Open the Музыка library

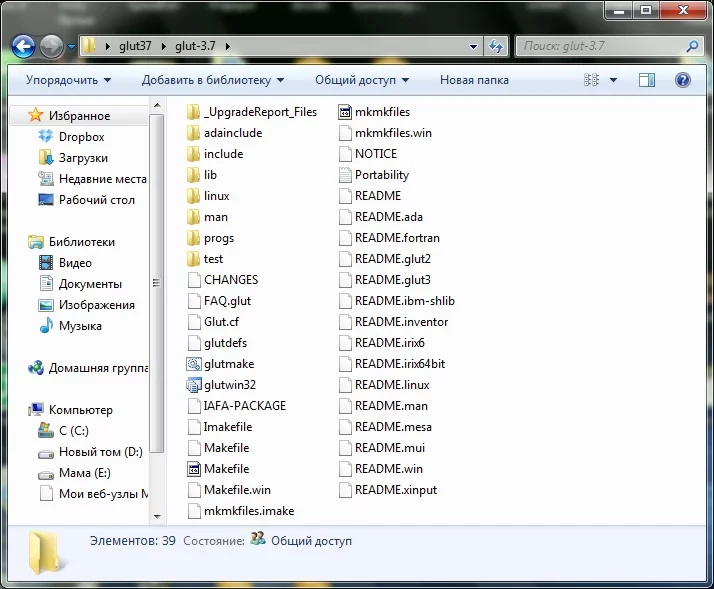(x=80, y=326)
